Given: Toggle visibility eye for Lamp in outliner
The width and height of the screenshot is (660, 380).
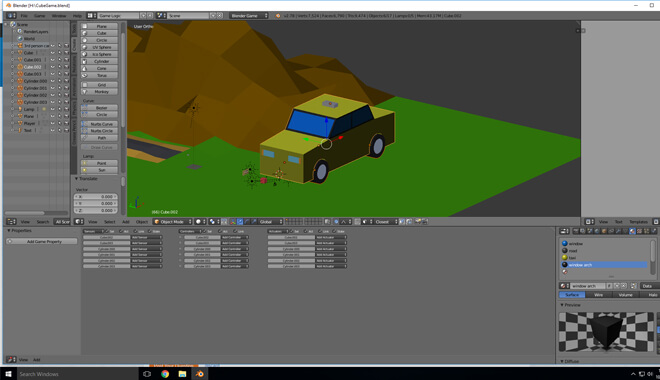Looking at the screenshot, I should (x=53, y=109).
